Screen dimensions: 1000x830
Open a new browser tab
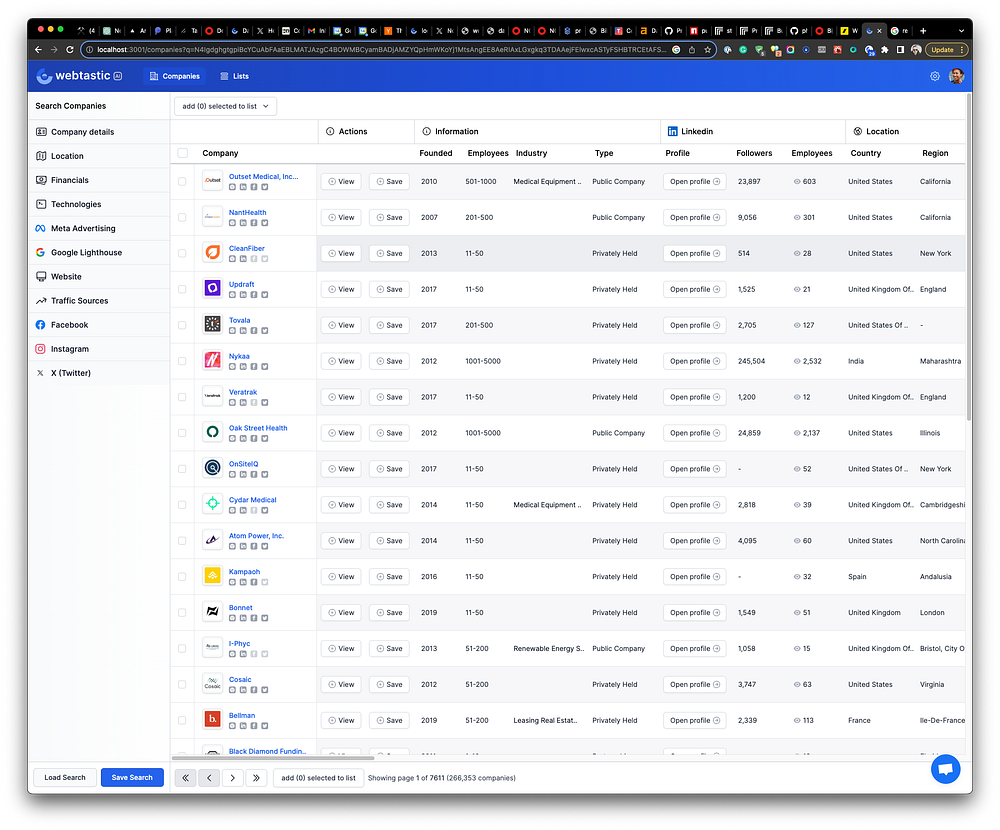923,31
